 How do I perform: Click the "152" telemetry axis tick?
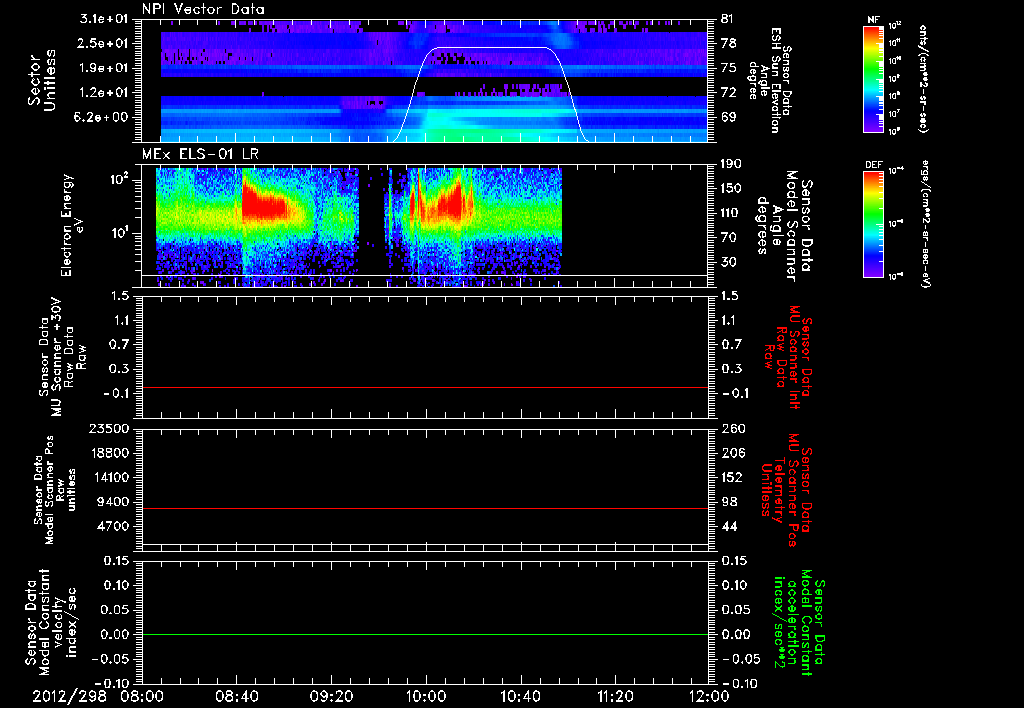731,477
